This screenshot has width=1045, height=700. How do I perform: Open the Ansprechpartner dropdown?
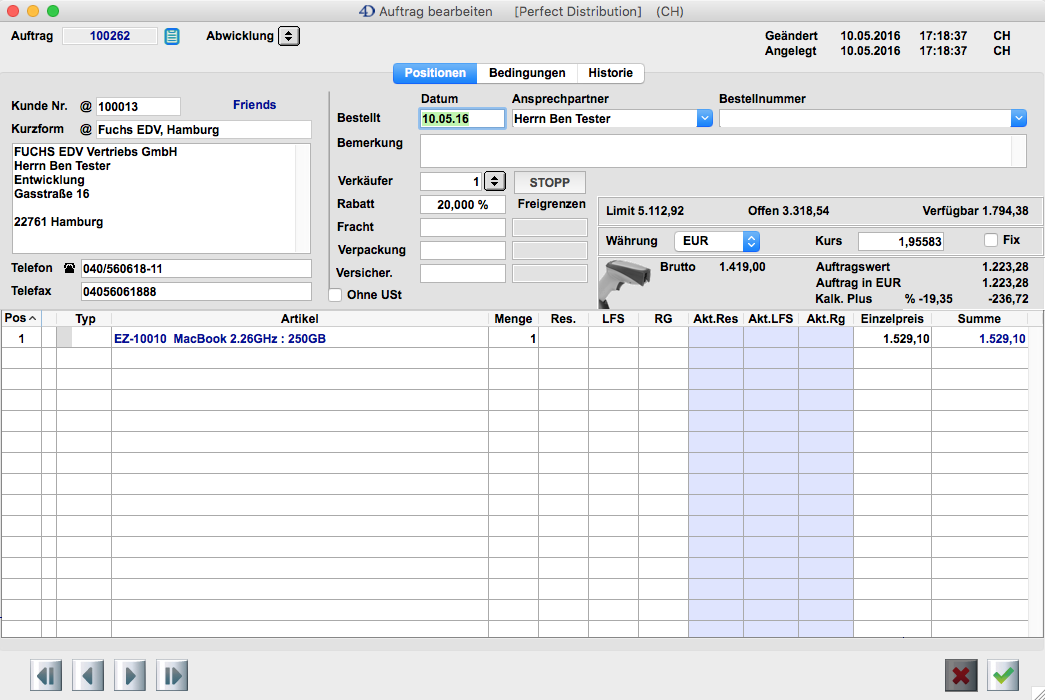pos(704,118)
